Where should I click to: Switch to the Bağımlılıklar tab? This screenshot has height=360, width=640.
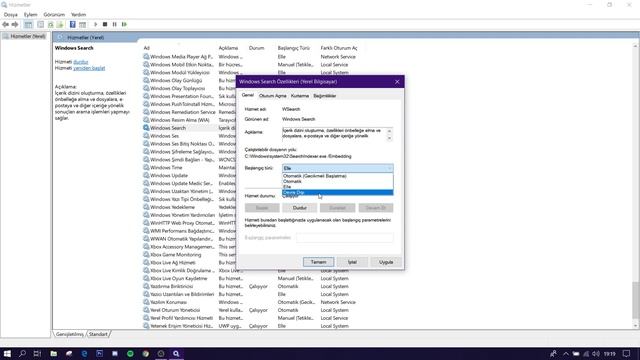point(325,96)
